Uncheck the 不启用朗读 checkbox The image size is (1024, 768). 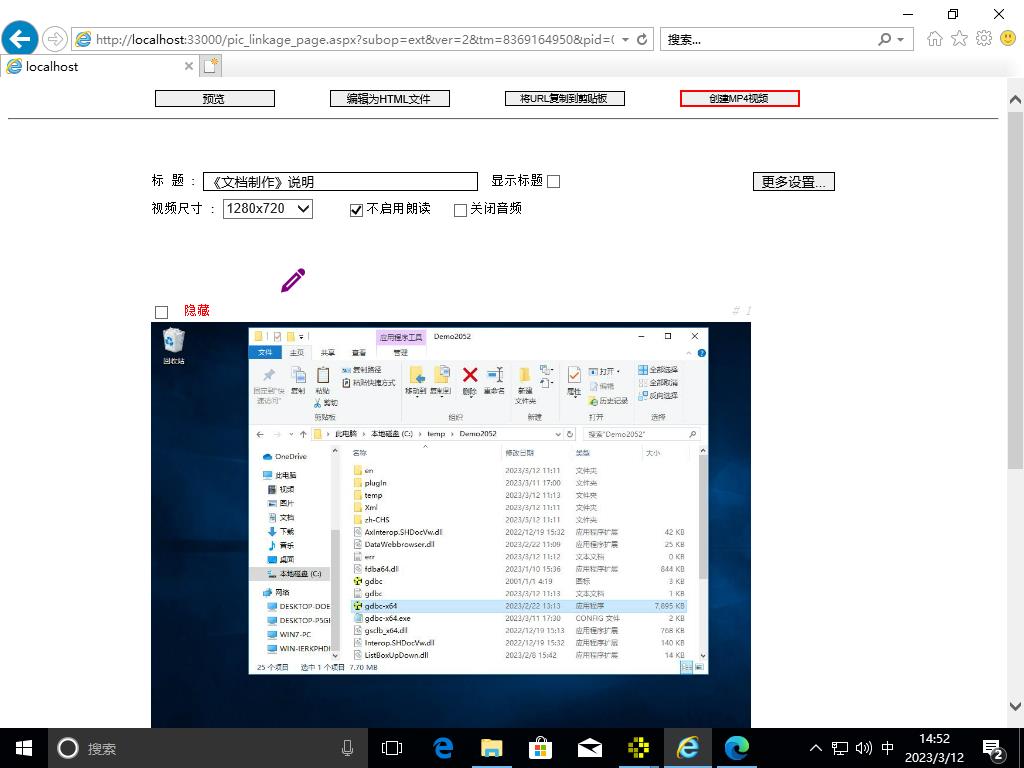point(356,210)
